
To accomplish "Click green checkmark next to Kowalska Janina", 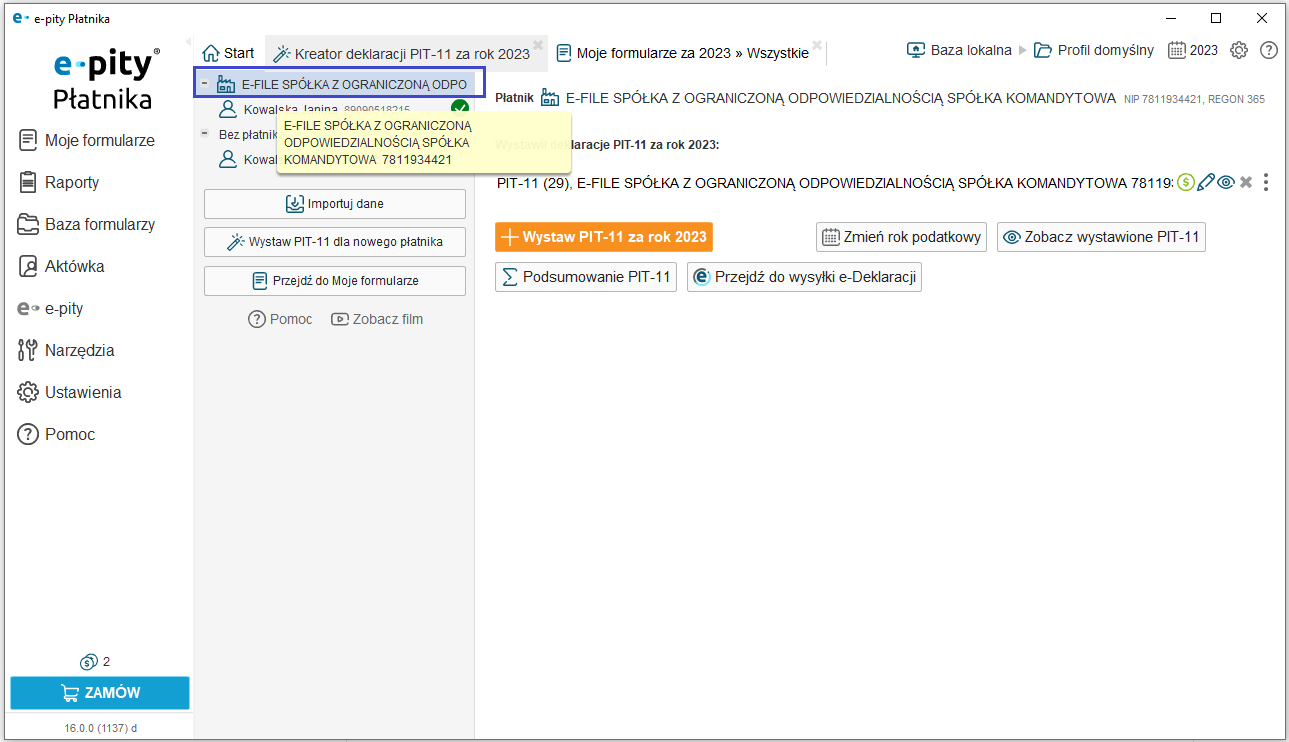I will pyautogui.click(x=460, y=108).
